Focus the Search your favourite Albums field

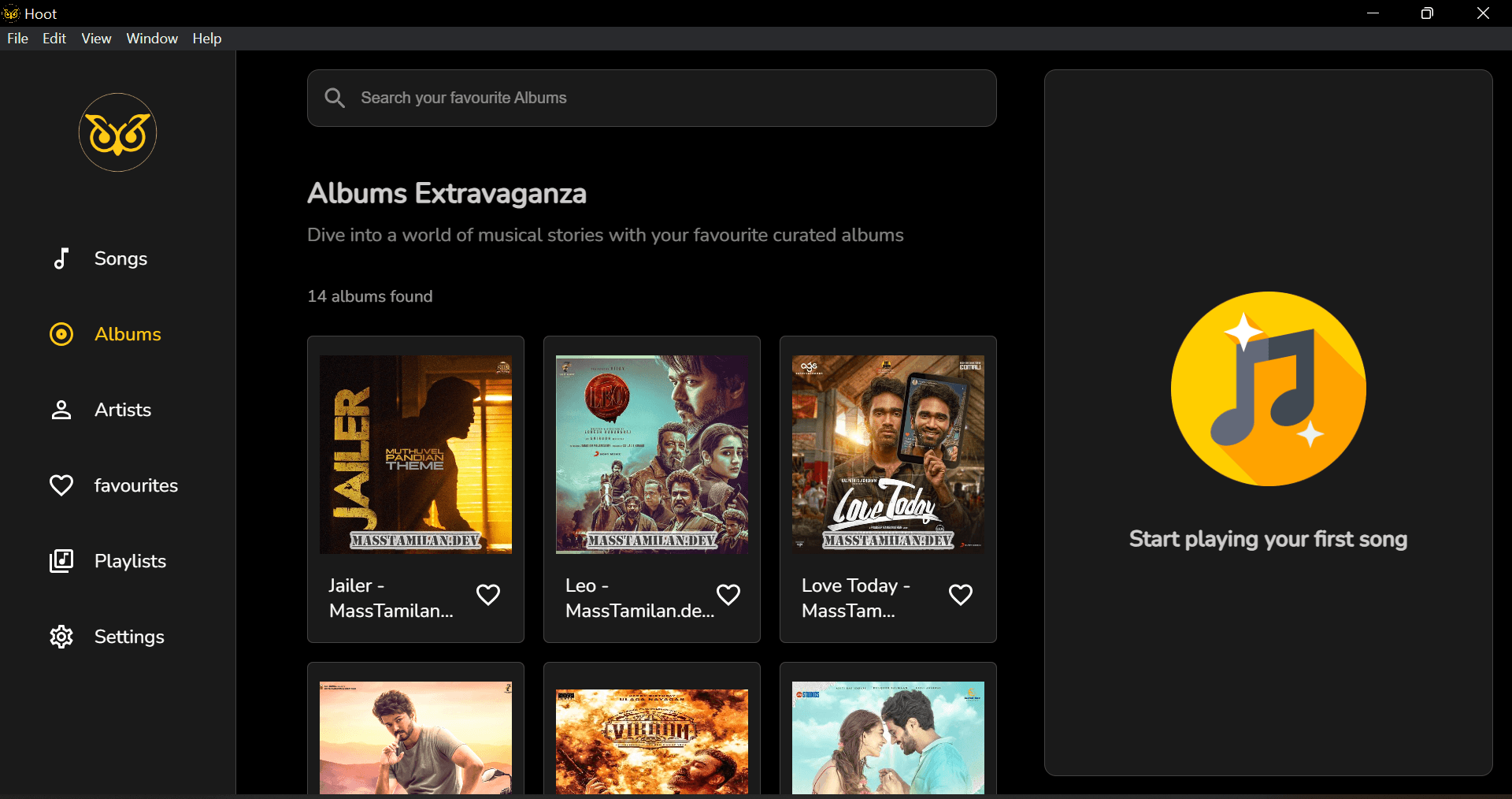[x=652, y=98]
